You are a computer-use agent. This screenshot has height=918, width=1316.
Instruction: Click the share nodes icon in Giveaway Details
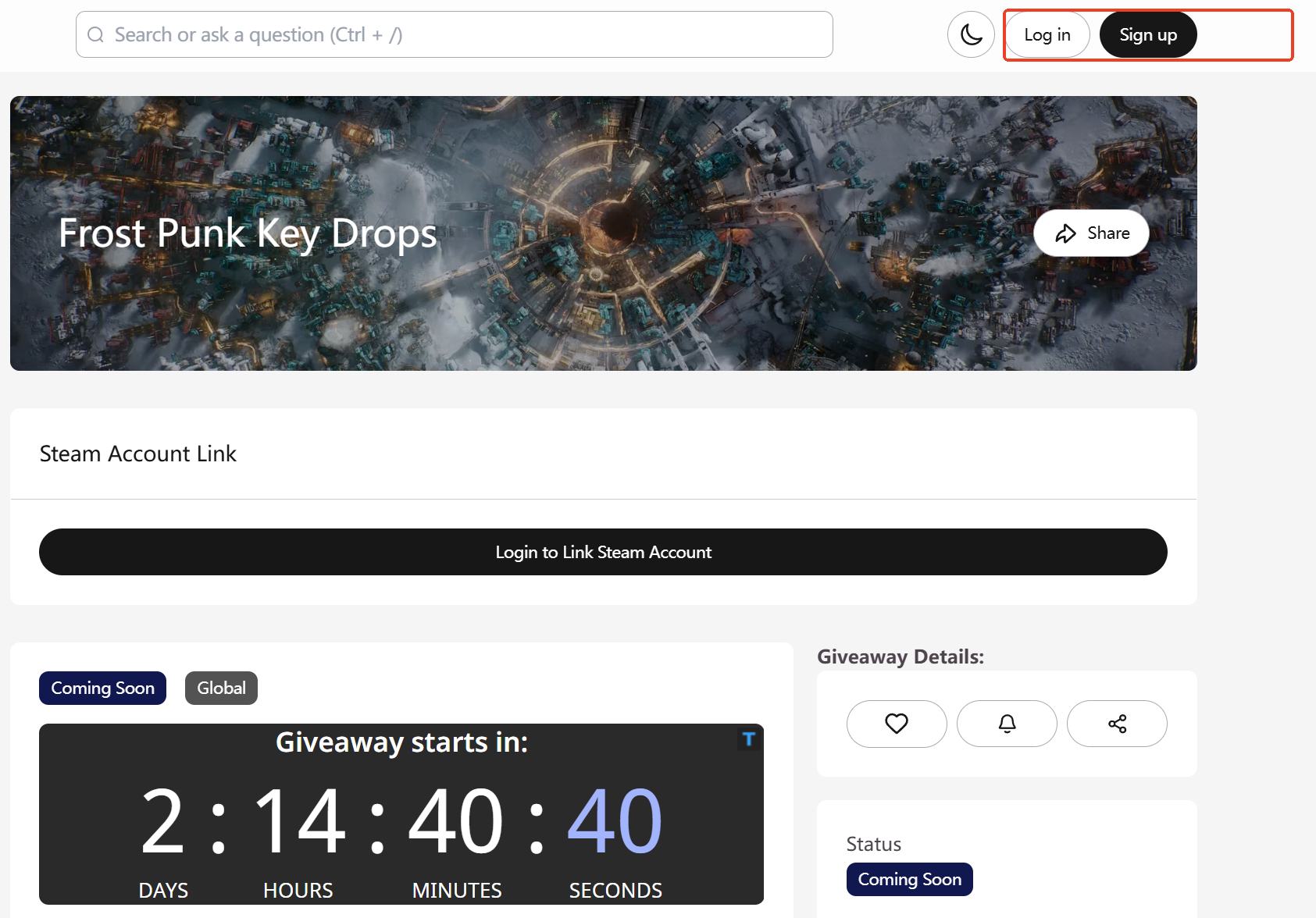[1117, 724]
